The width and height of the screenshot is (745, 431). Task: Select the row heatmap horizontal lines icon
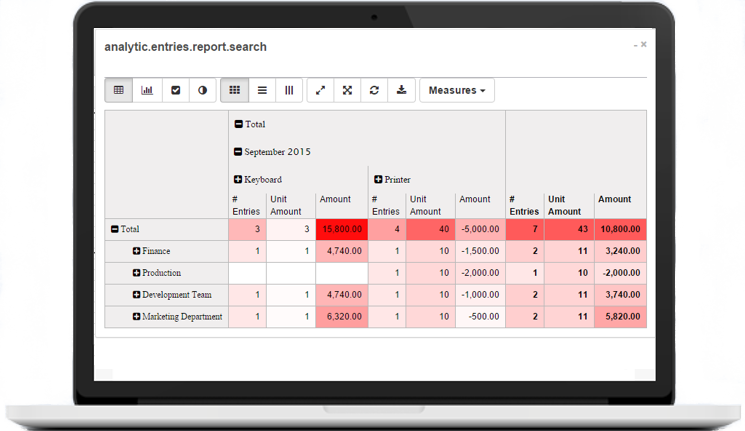click(x=262, y=90)
